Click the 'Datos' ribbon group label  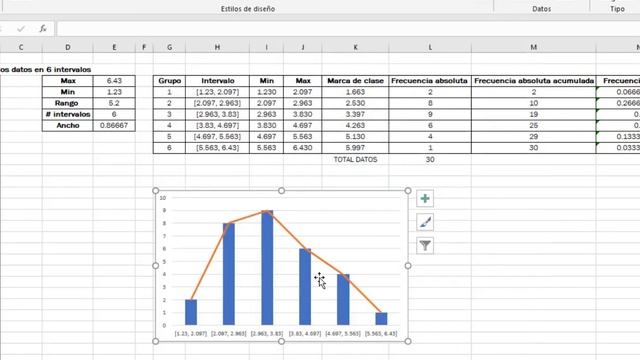pos(542,9)
